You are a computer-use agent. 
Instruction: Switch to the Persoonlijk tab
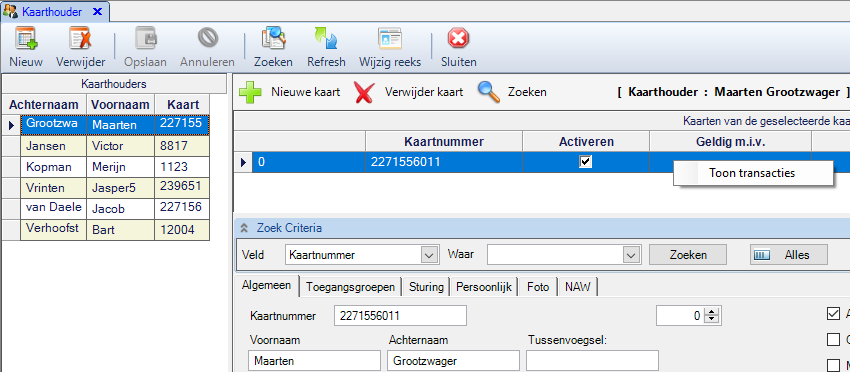point(484,287)
